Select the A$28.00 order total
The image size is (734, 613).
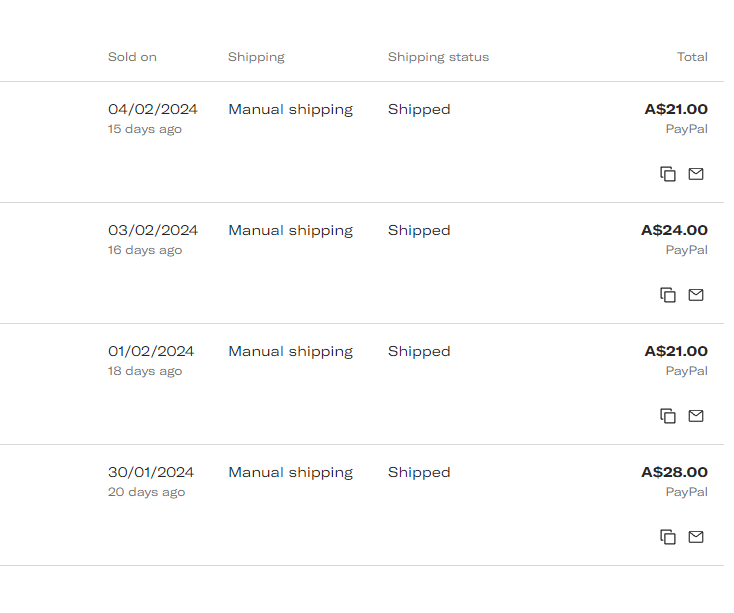click(674, 472)
